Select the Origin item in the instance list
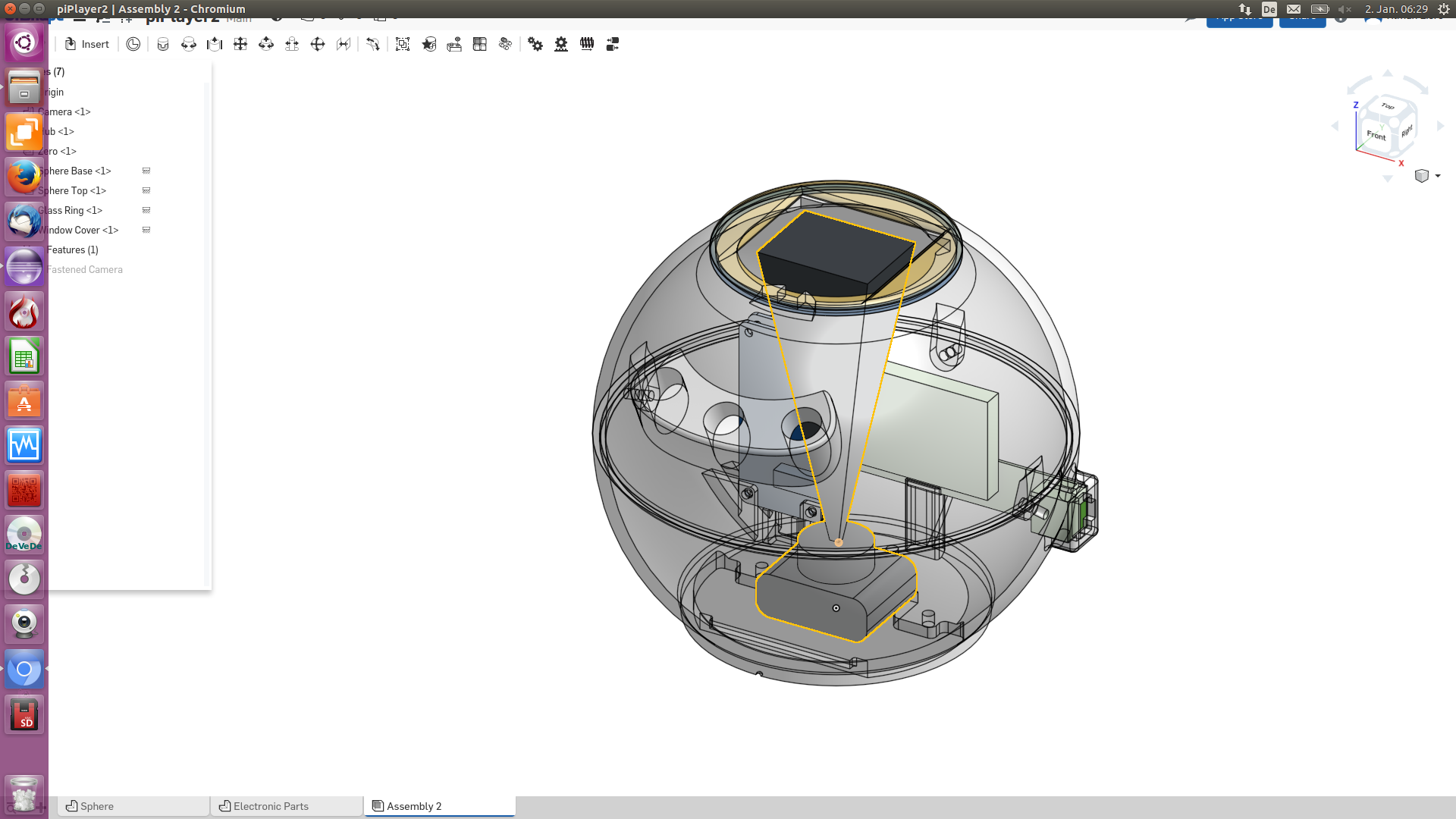This screenshot has height=819, width=1456. tap(54, 92)
